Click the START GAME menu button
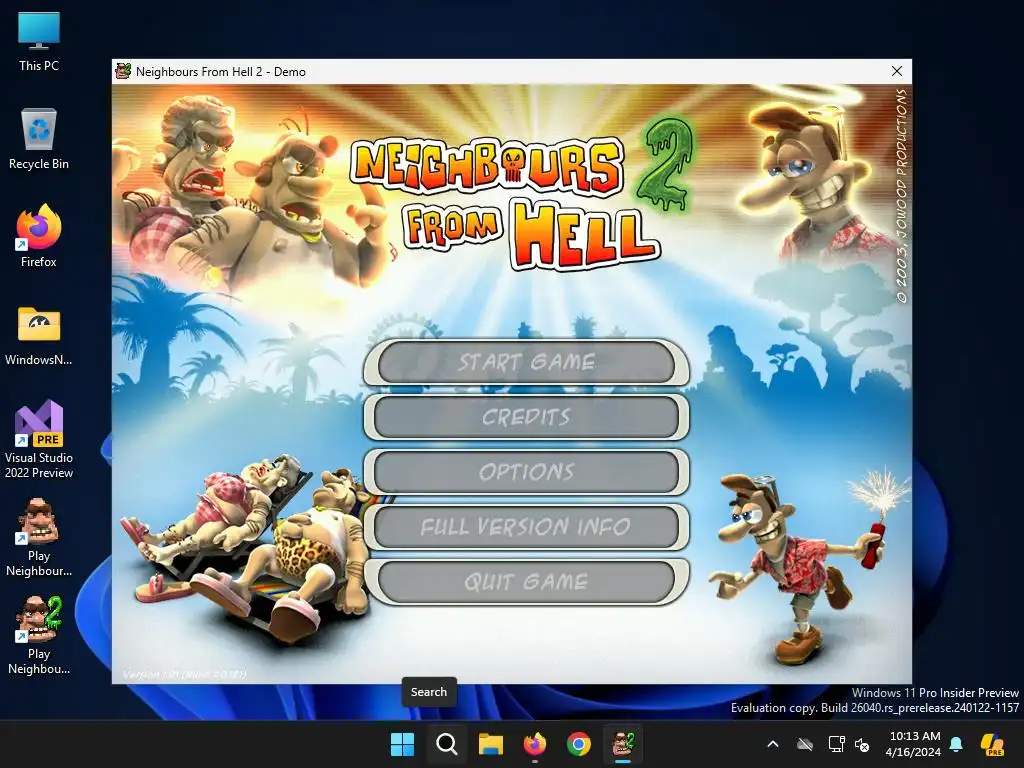The height and width of the screenshot is (768, 1024). coord(526,362)
